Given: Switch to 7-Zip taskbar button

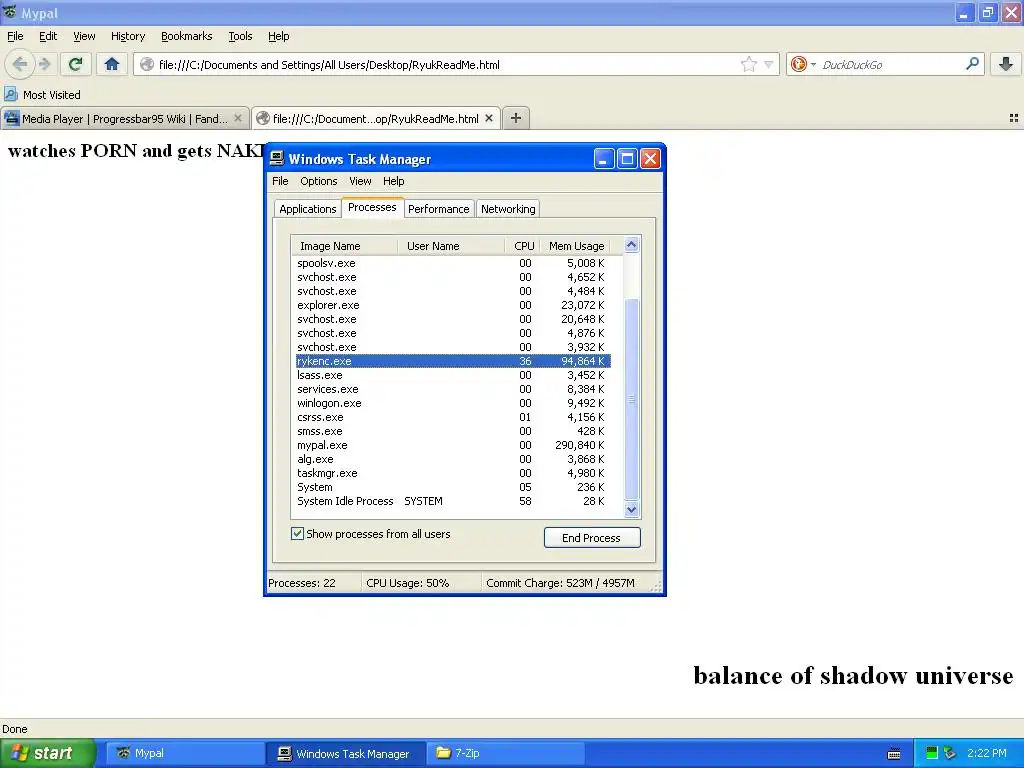Looking at the screenshot, I should click(505, 753).
